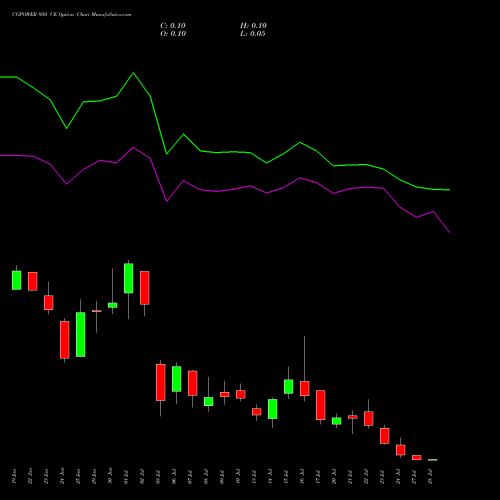Click the flat green candle above 28 Jul
This screenshot has width=500, height=500.
[433, 460]
